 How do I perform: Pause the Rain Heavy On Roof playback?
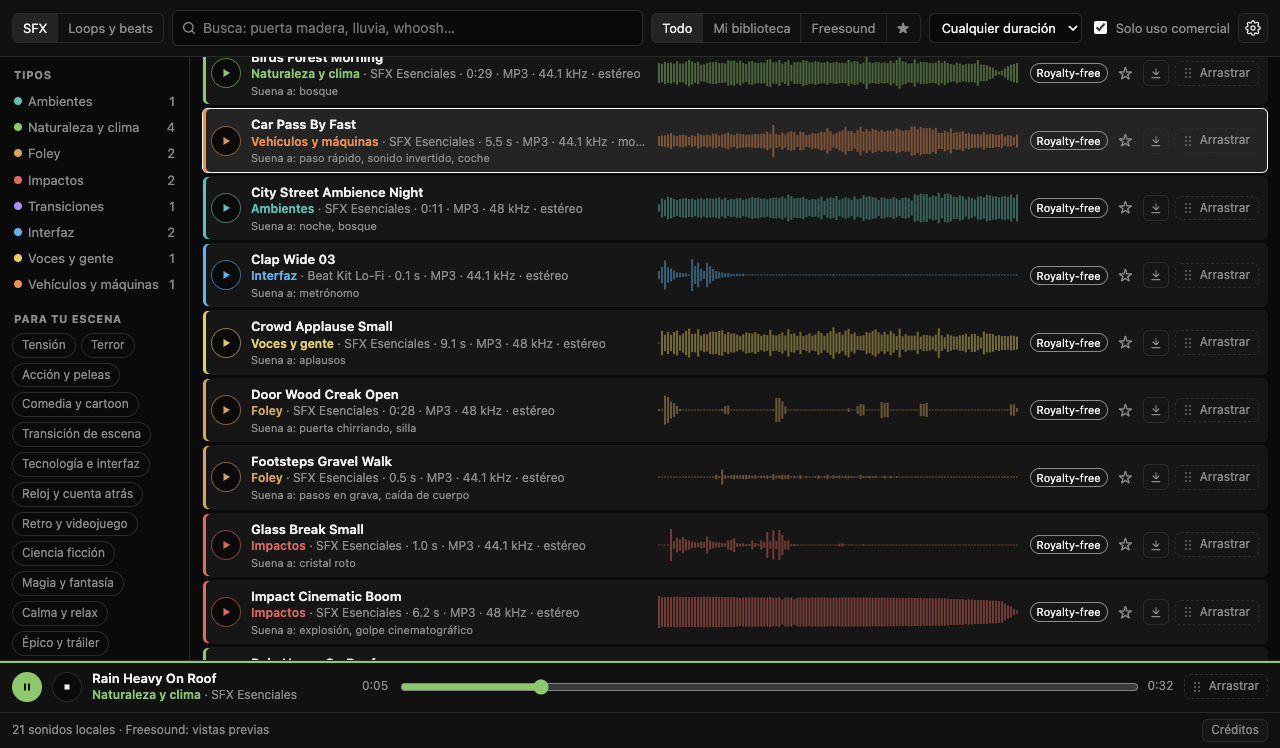pyautogui.click(x=27, y=687)
